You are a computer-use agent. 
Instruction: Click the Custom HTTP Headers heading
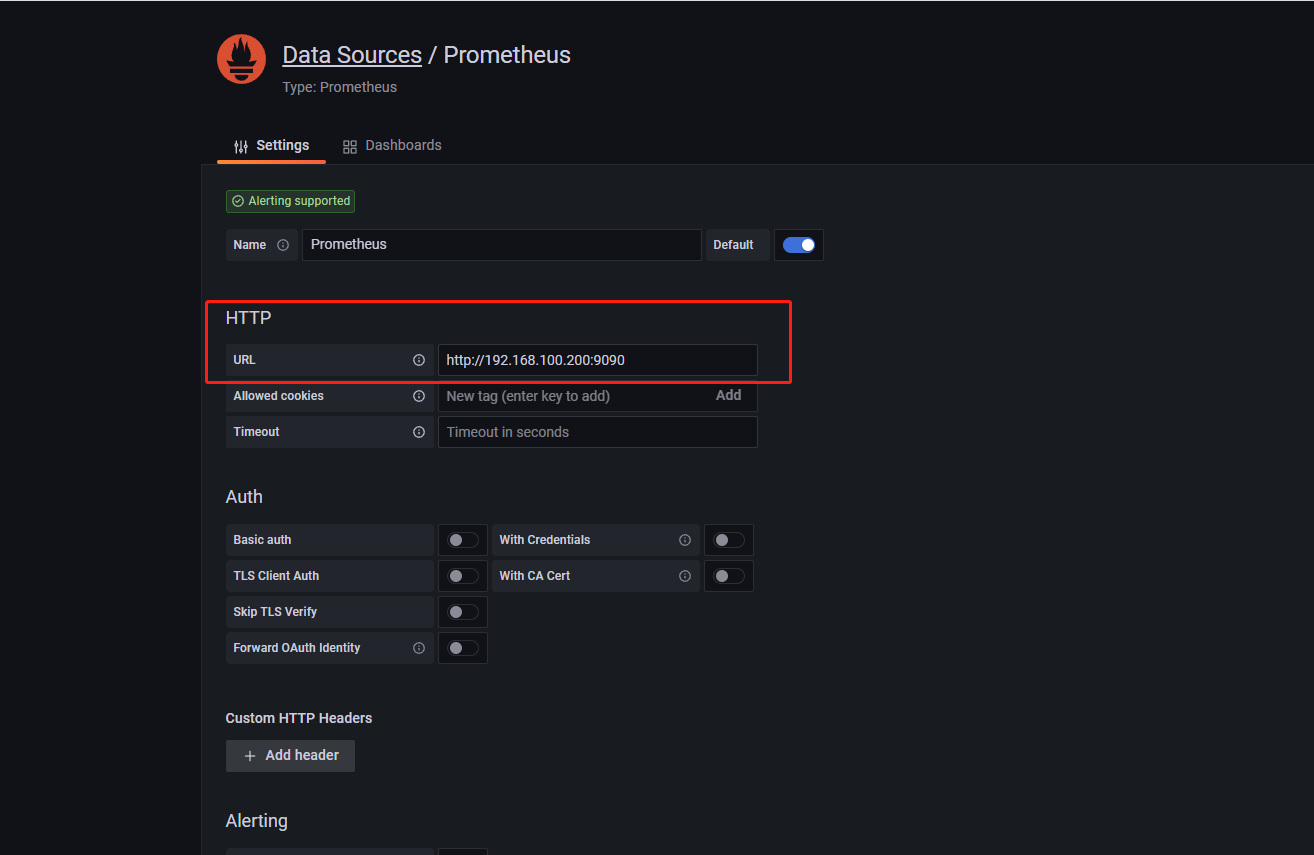299,718
